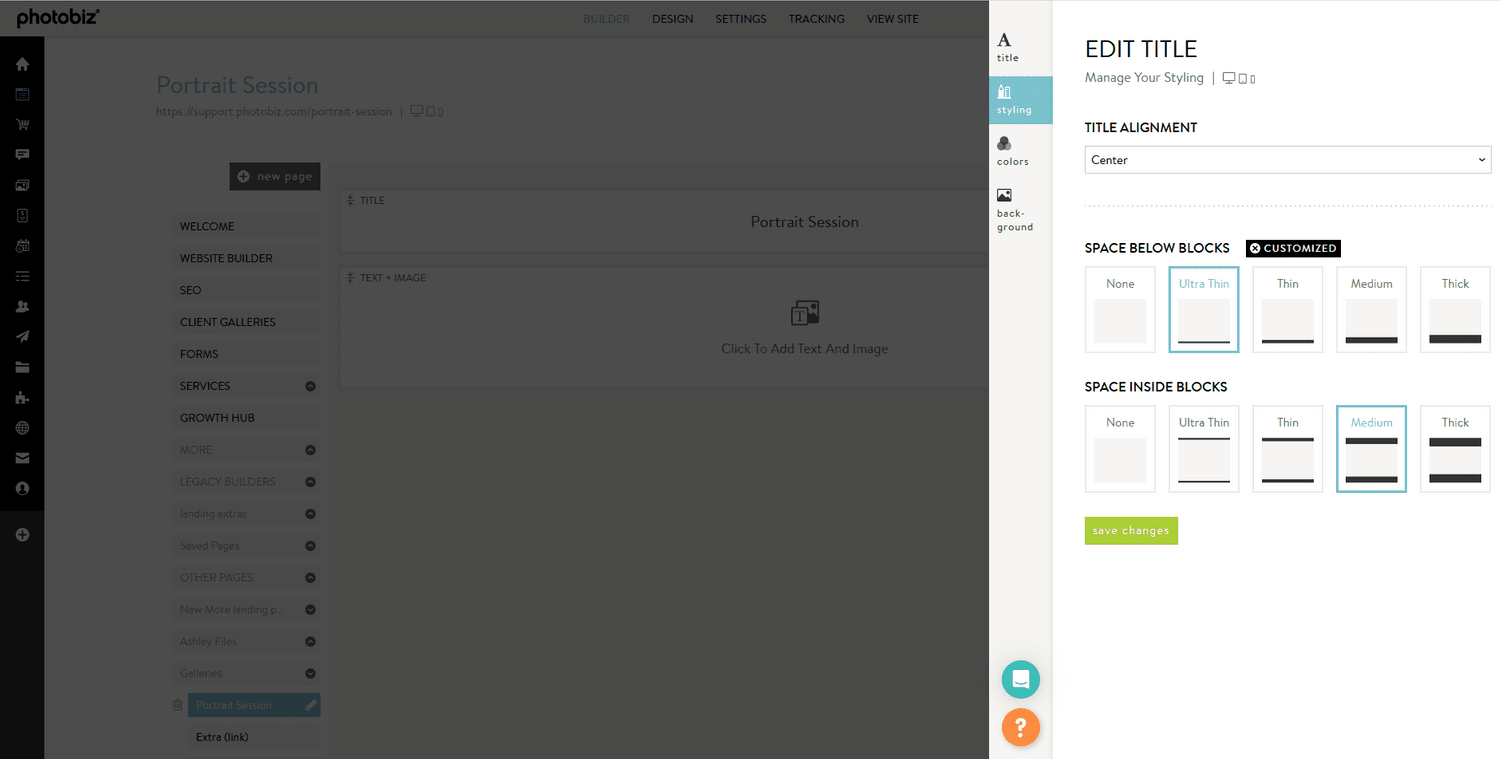Screen dimensions: 1500x759
Task: Click the home icon in left sidebar
Action: 22,64
